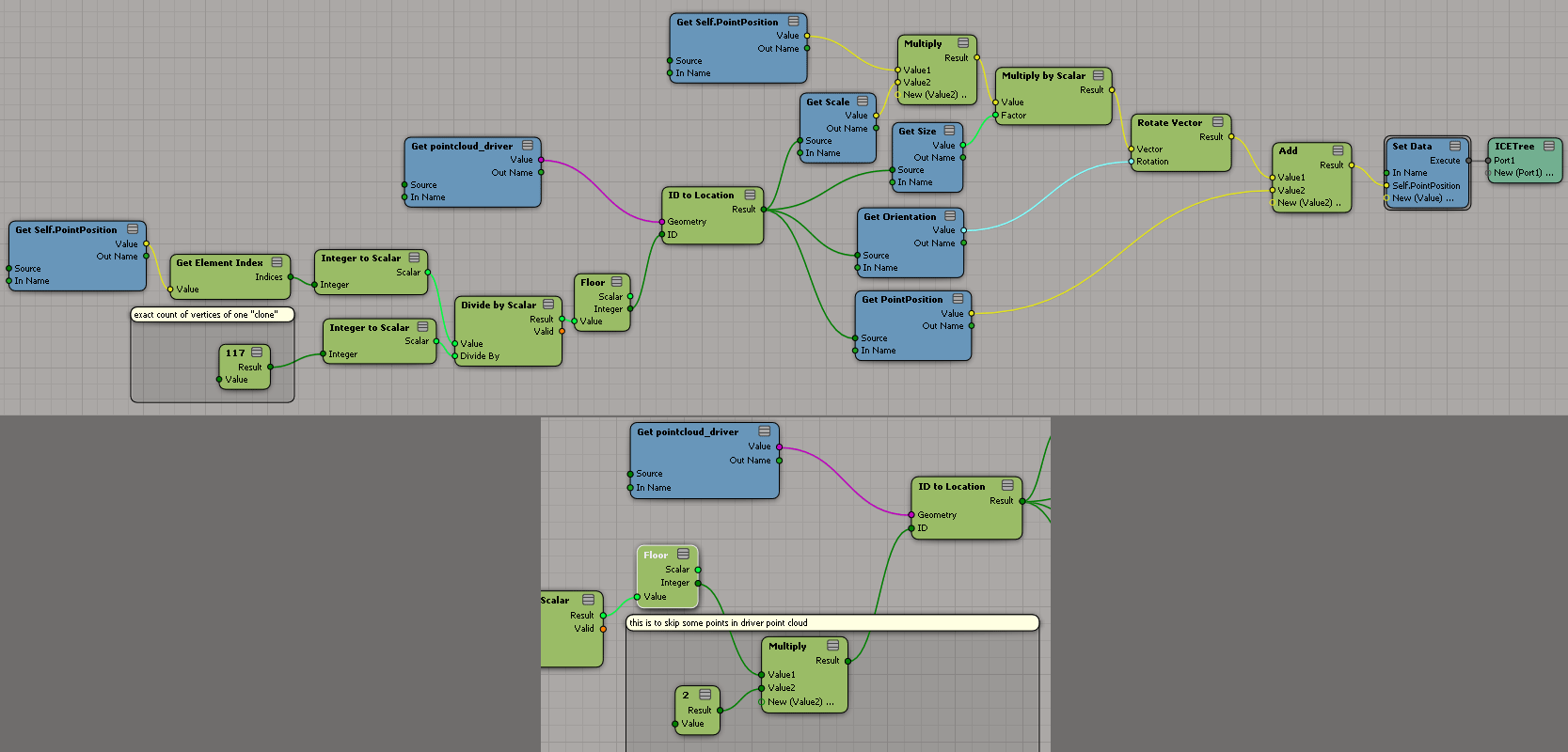This screenshot has width=1568, height=752.
Task: Click the Get Element Index node's header icon
Action: tap(277, 262)
